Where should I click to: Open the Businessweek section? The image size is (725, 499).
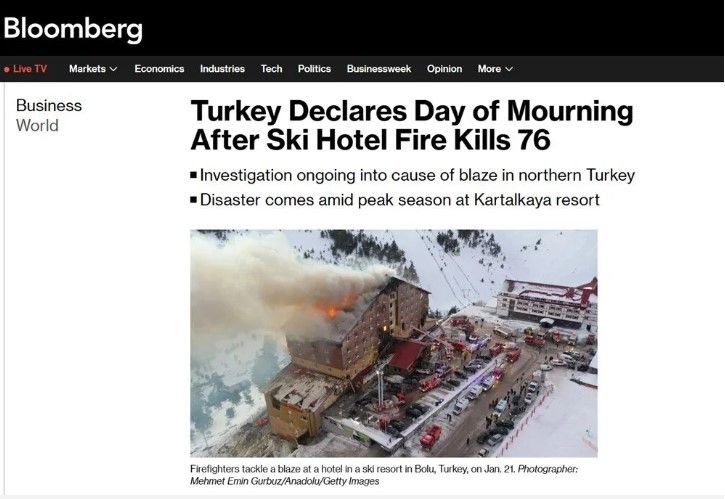tap(379, 69)
